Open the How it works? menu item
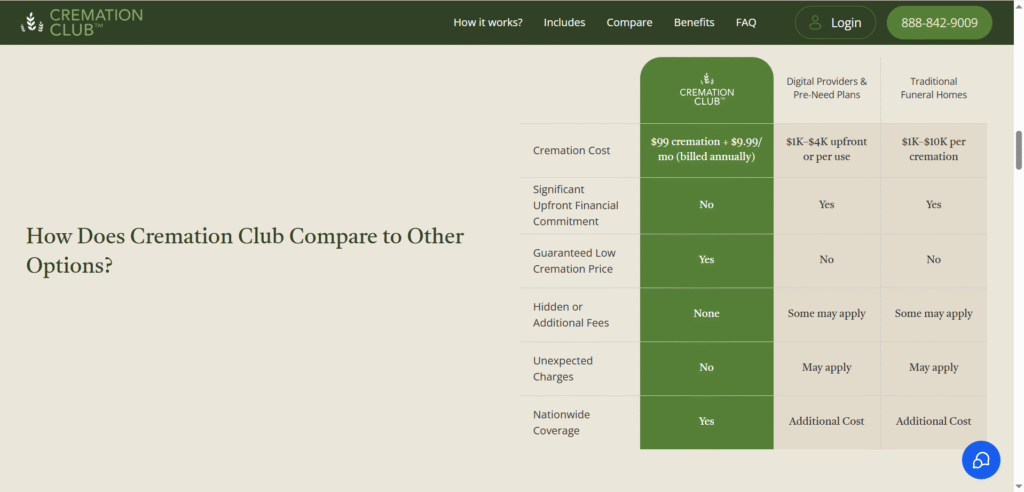This screenshot has height=492, width=1024. pyautogui.click(x=488, y=22)
